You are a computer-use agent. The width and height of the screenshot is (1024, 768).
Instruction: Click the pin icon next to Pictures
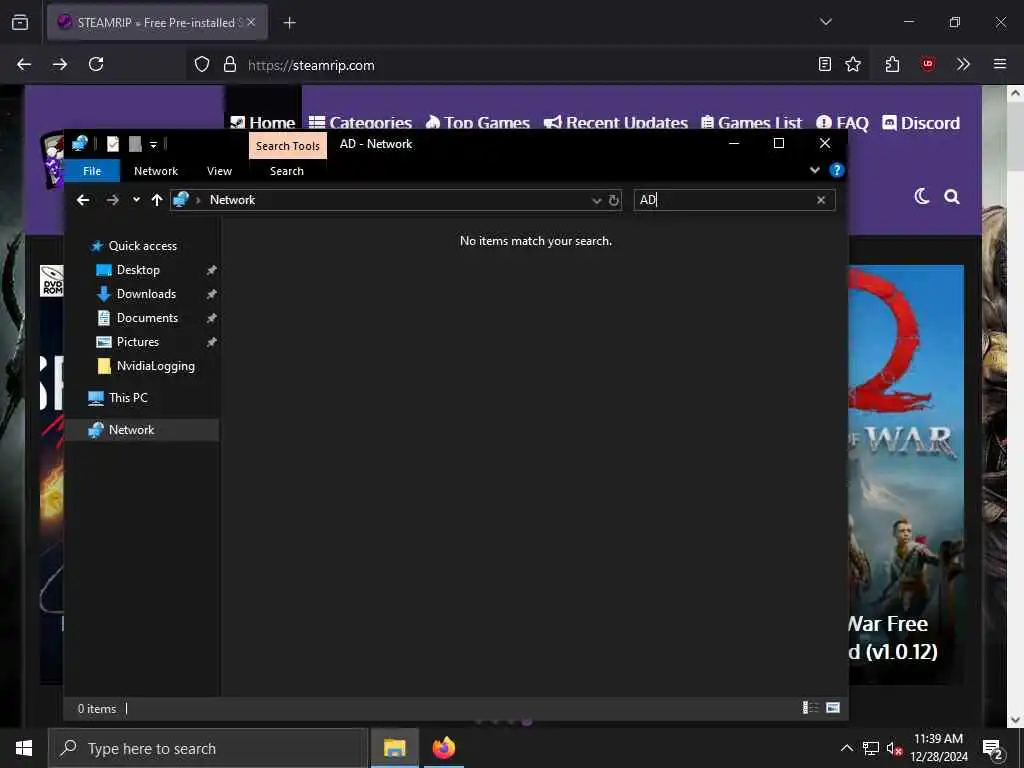pyautogui.click(x=212, y=343)
